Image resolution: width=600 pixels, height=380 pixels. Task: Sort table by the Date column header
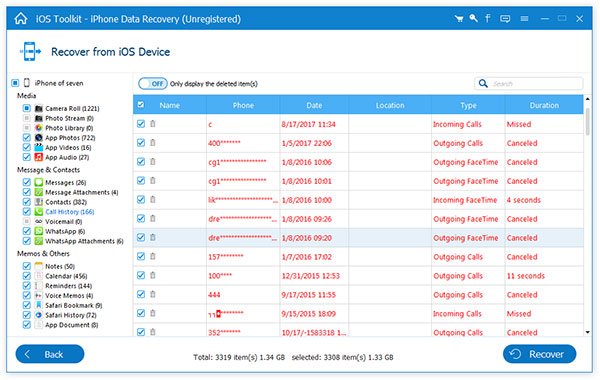pos(314,105)
